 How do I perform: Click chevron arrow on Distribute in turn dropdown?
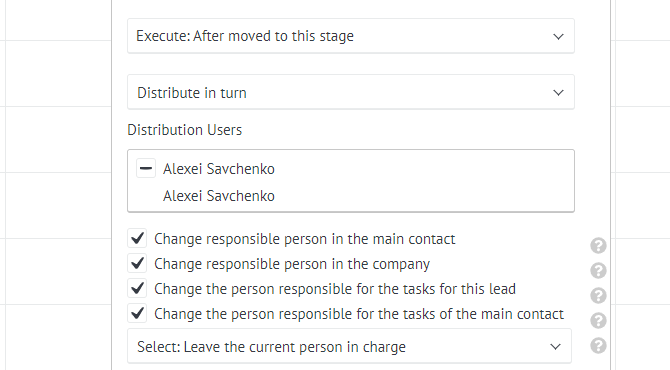558,93
